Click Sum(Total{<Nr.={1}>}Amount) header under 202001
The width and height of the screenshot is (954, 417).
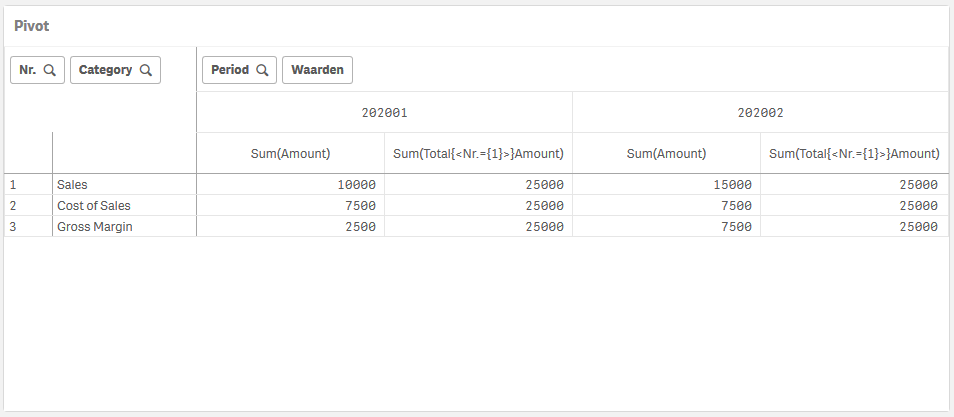tap(478, 153)
